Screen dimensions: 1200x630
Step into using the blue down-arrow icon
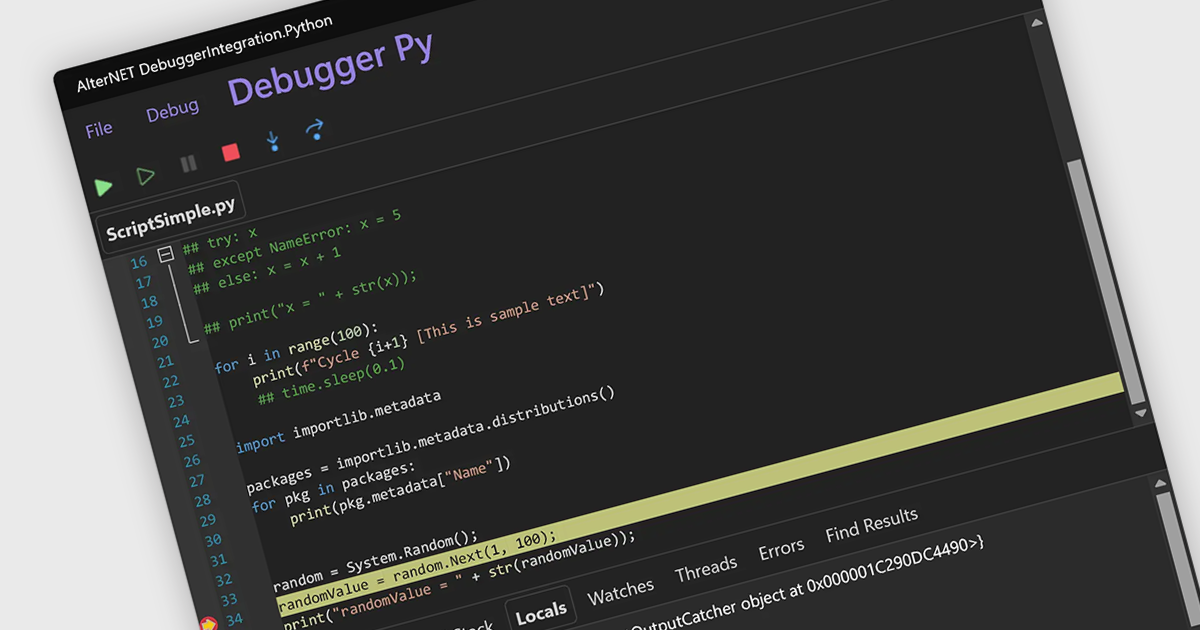click(x=272, y=141)
